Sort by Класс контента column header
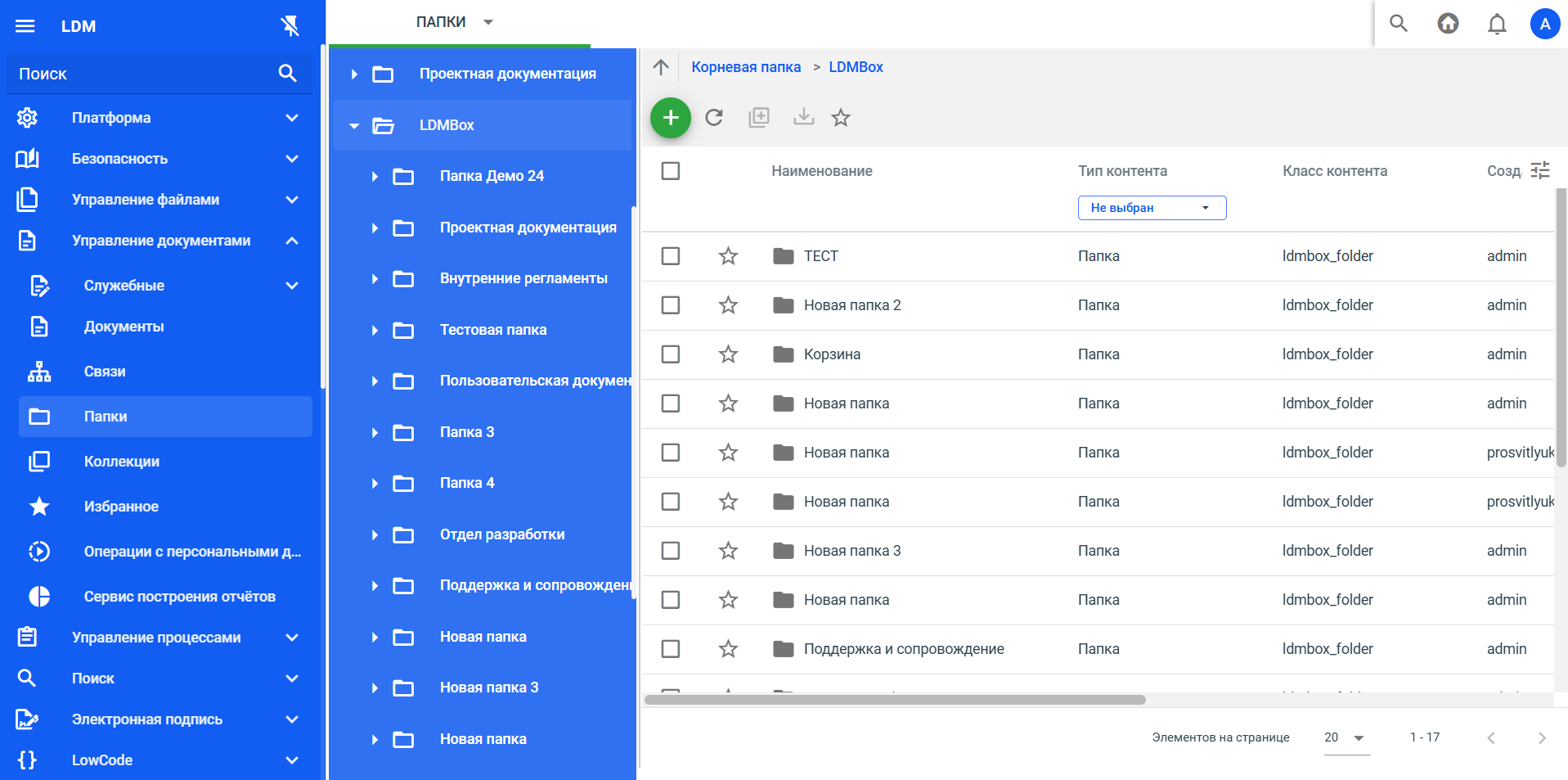 coord(1335,171)
